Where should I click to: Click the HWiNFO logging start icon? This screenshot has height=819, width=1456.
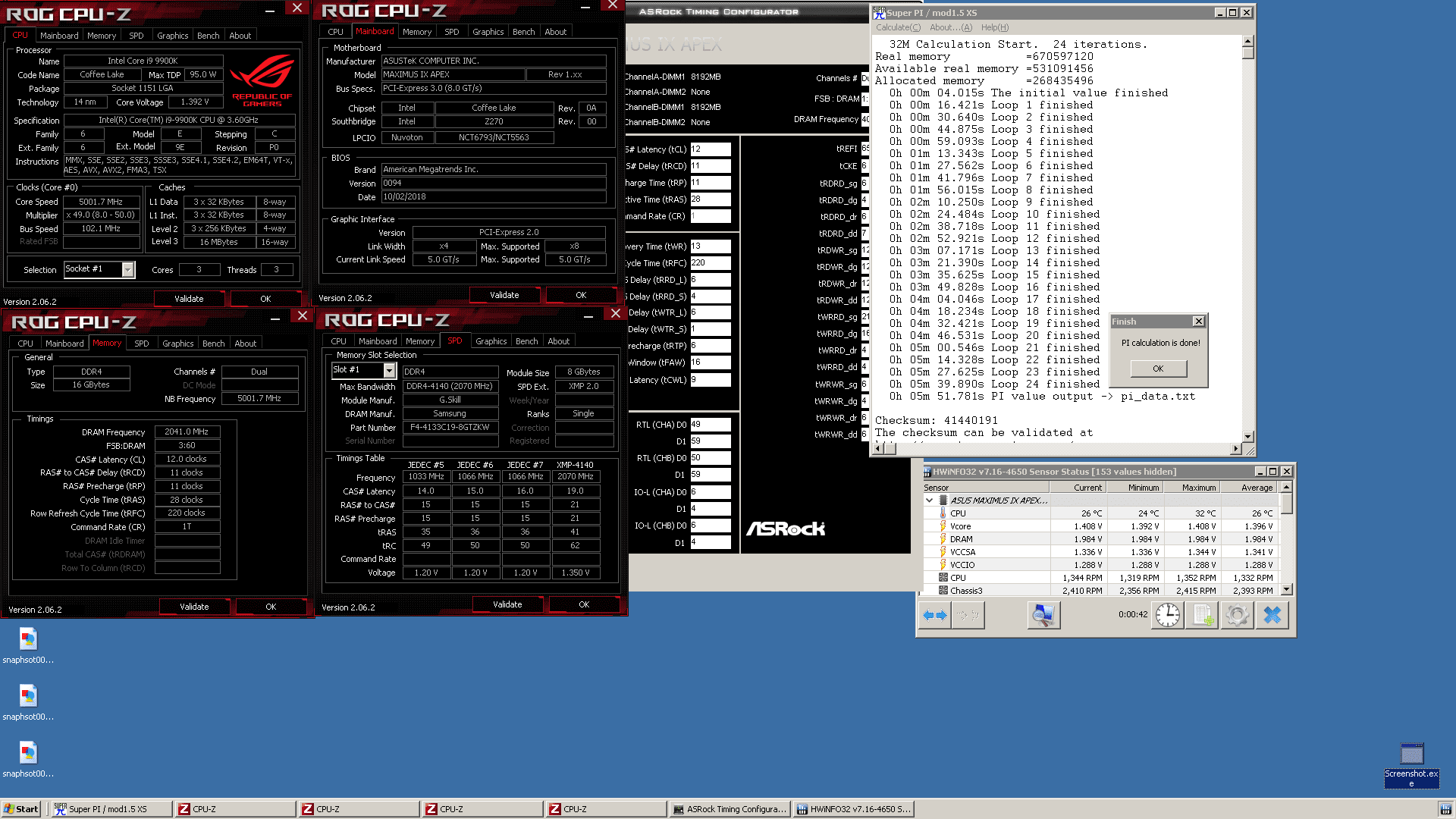pyautogui.click(x=1203, y=615)
